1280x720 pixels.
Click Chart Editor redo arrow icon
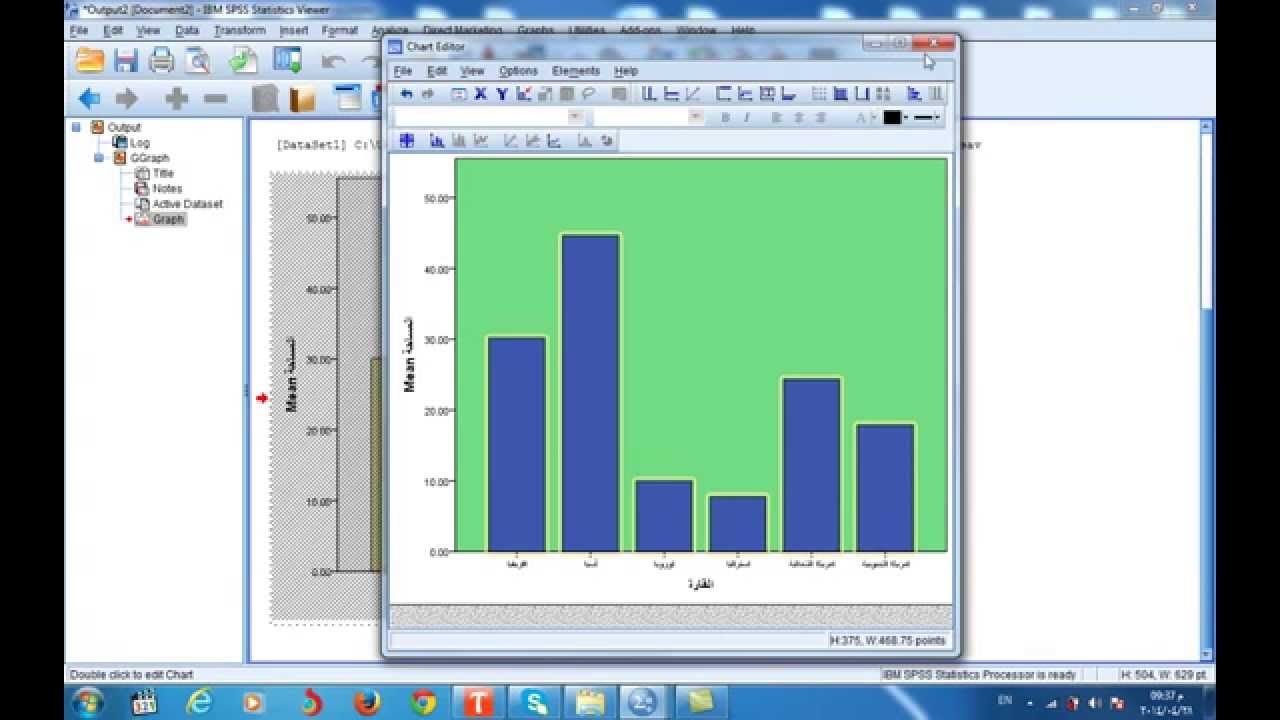(427, 94)
